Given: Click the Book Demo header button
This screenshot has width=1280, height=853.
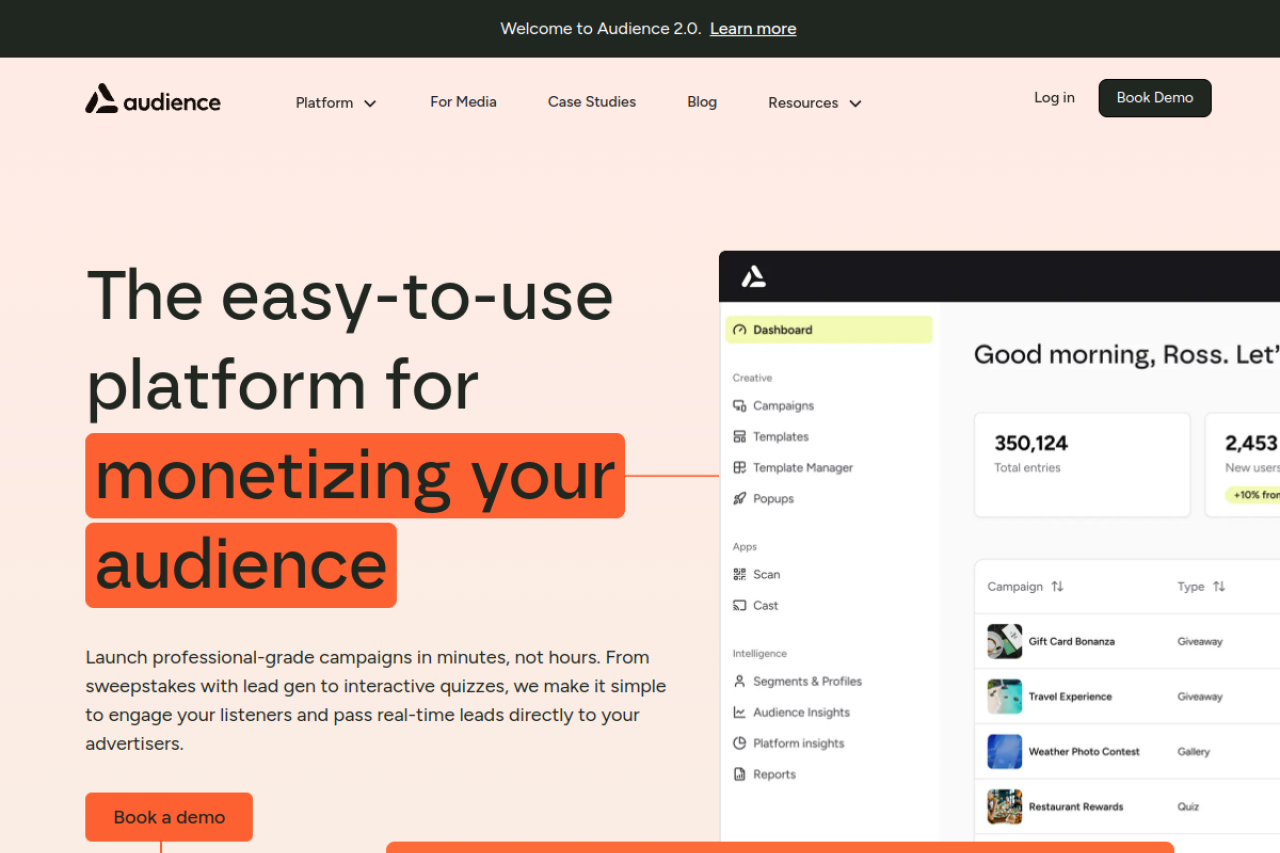Looking at the screenshot, I should click(1155, 98).
